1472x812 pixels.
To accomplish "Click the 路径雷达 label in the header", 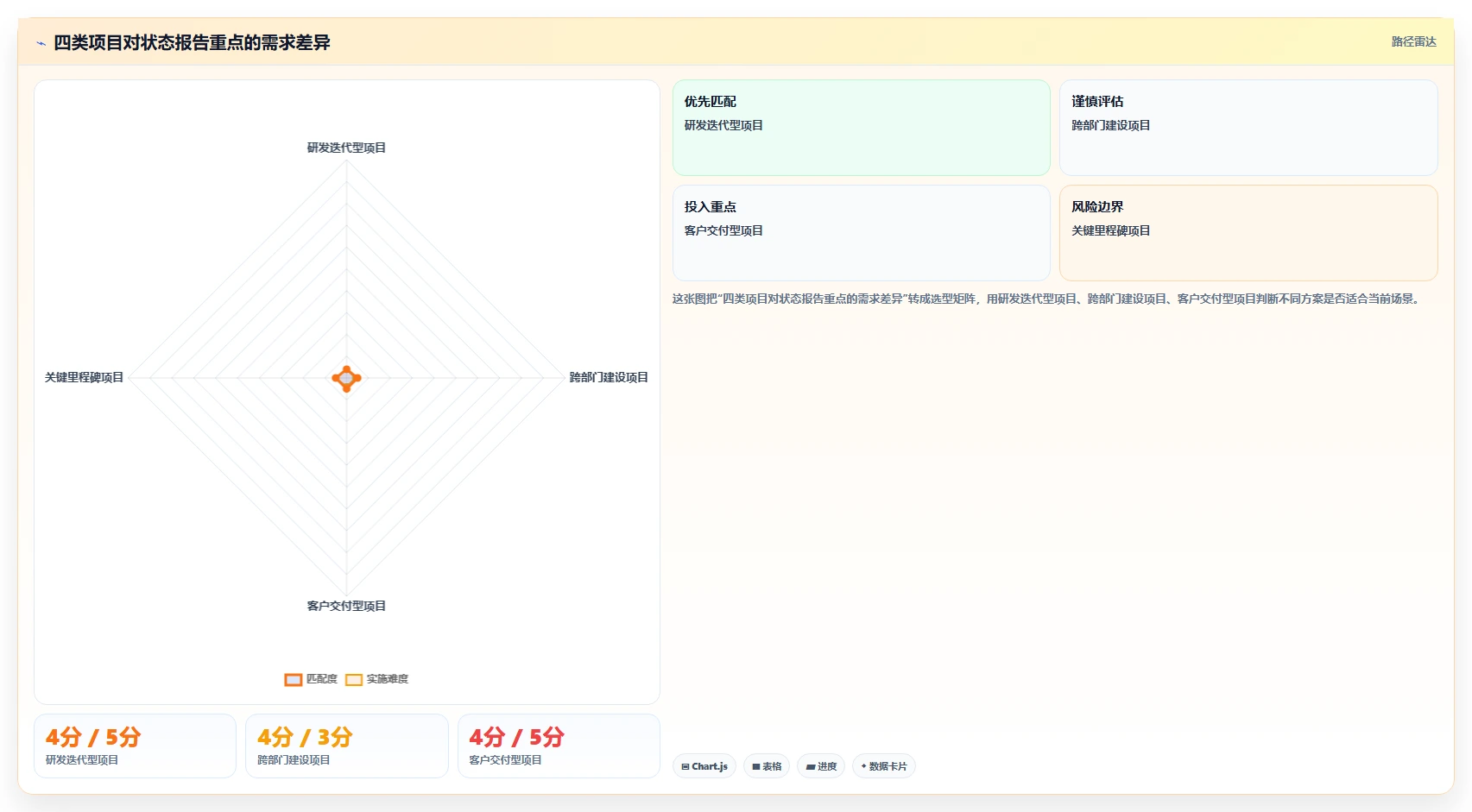I will coord(1413,41).
